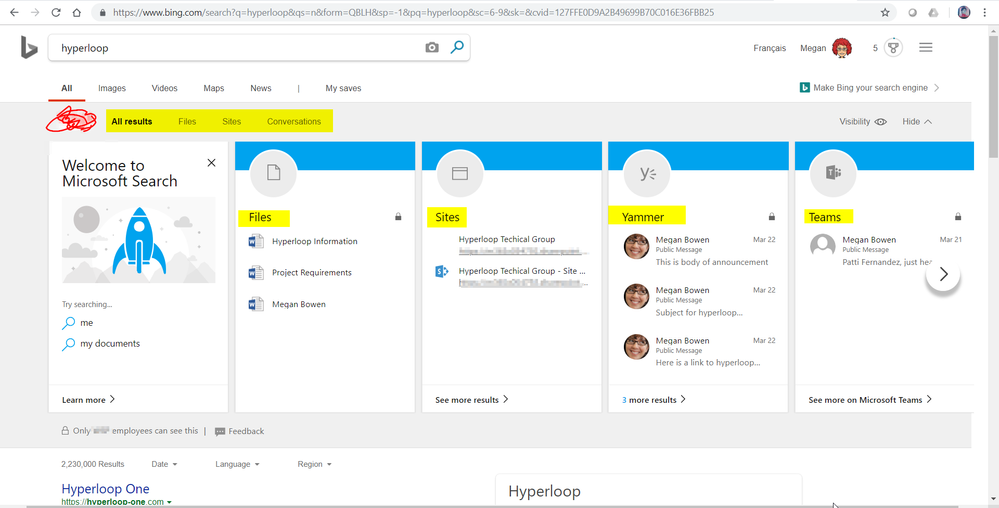Reload the page with refresh icon
The image size is (999, 508).
coord(56,12)
